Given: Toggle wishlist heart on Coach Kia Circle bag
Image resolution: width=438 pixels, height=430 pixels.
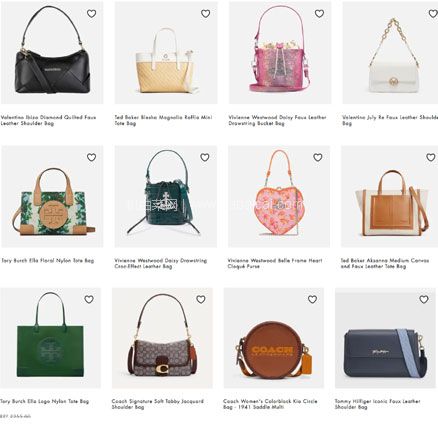Looking at the screenshot, I should 312,299.
